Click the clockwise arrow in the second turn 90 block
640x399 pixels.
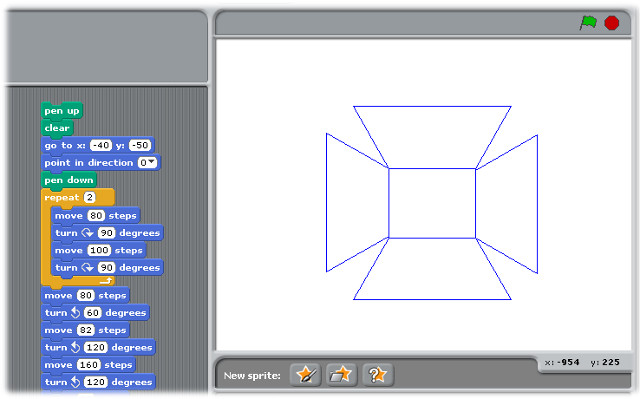point(87,268)
